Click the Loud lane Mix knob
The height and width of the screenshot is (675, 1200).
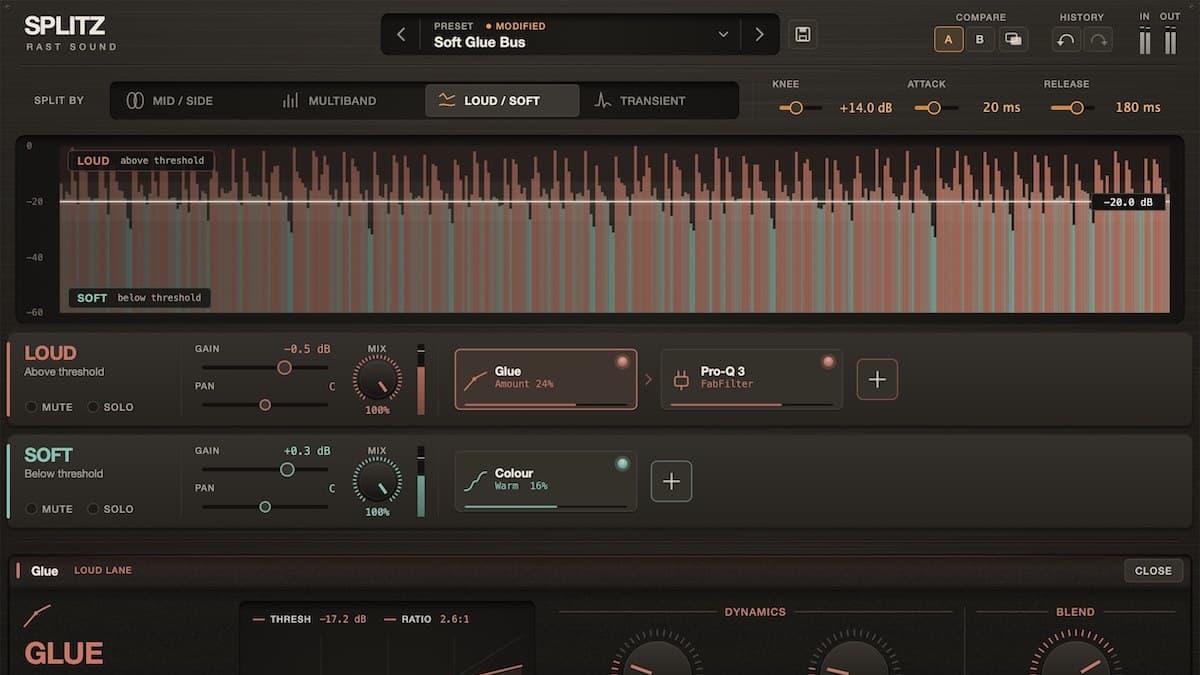(377, 380)
